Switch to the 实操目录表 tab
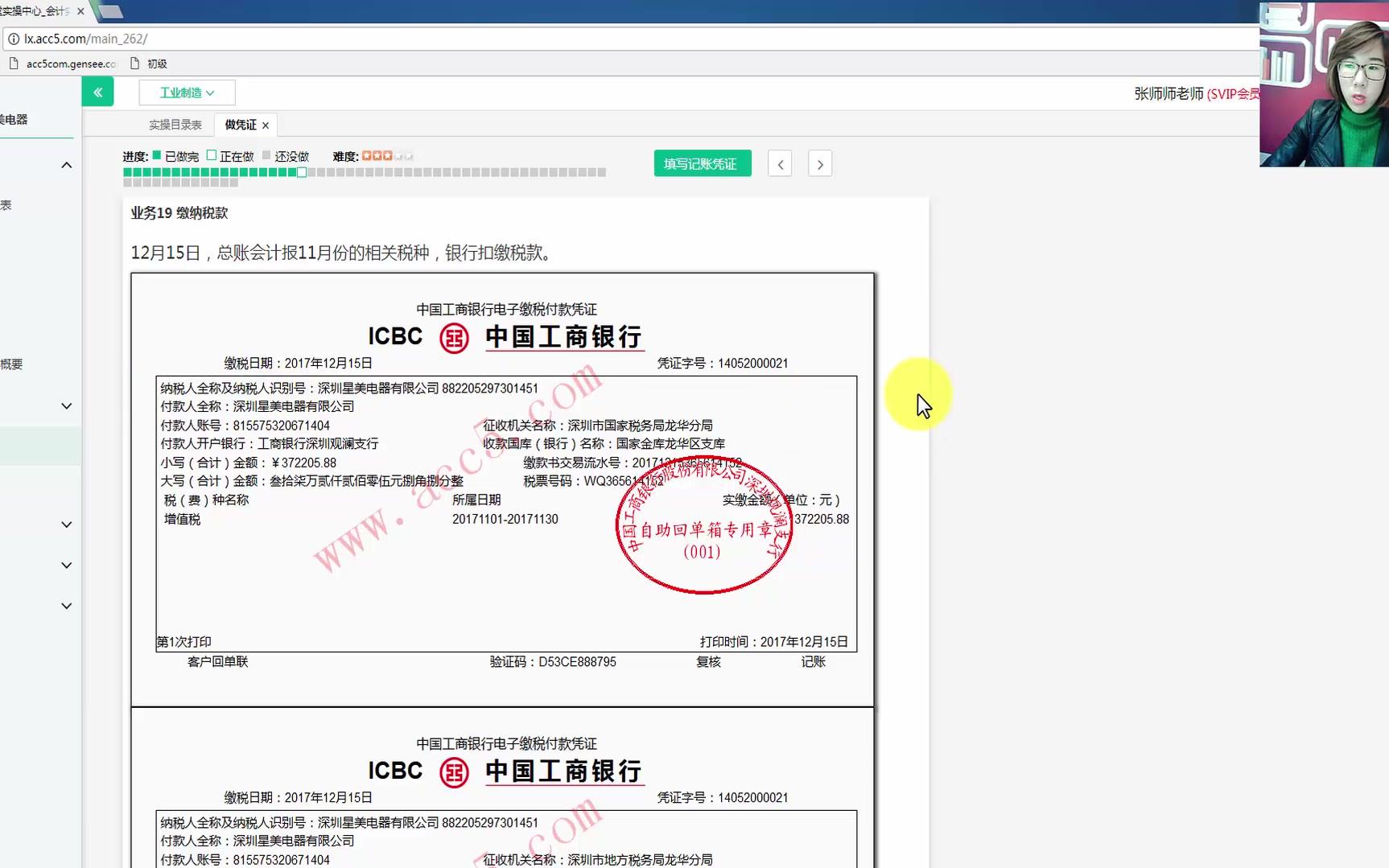 click(175, 124)
